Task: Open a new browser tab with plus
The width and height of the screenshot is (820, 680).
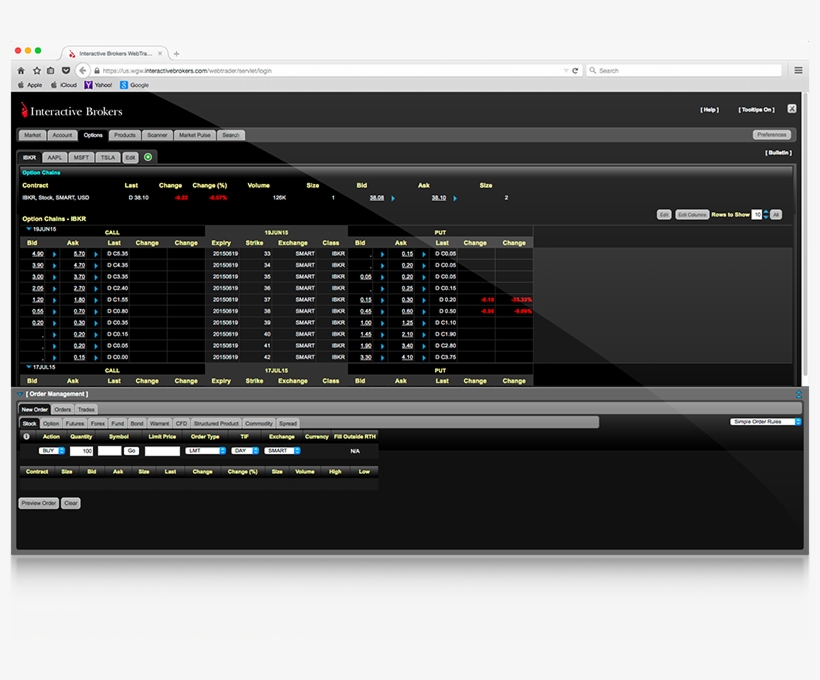Action: tap(176, 53)
